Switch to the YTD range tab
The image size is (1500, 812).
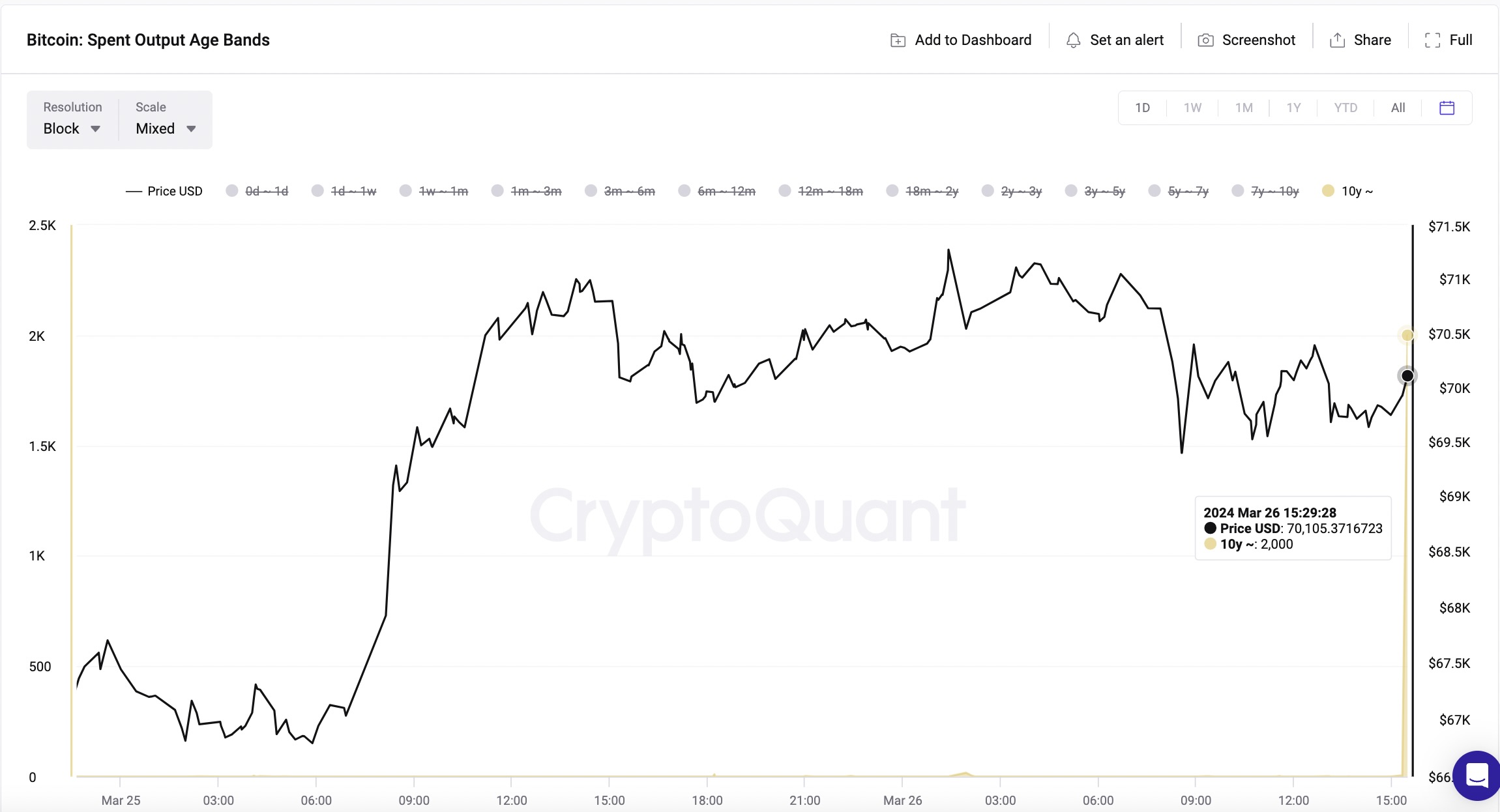1345,108
